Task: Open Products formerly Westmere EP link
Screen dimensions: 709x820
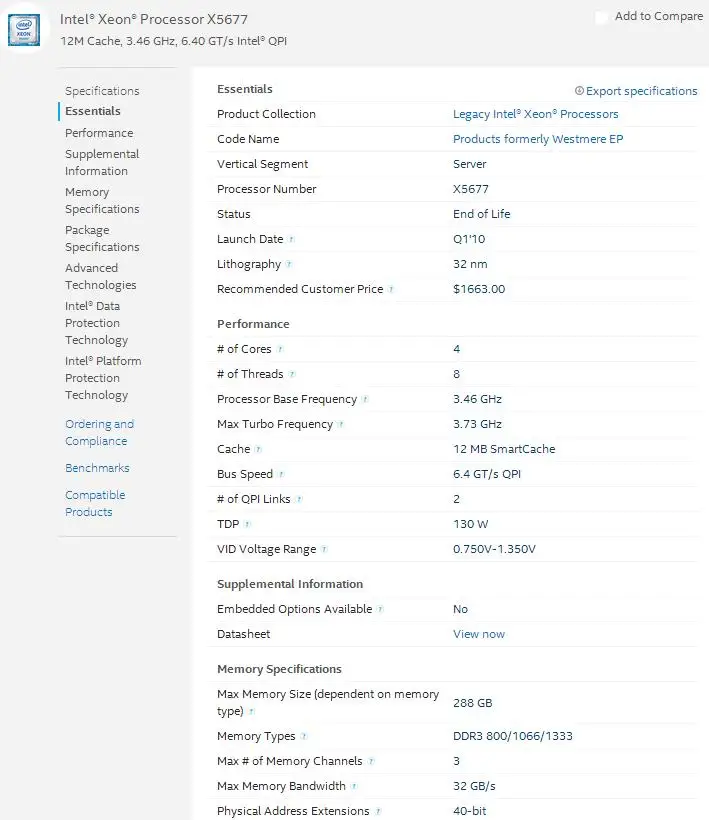Action: pyautogui.click(x=538, y=139)
